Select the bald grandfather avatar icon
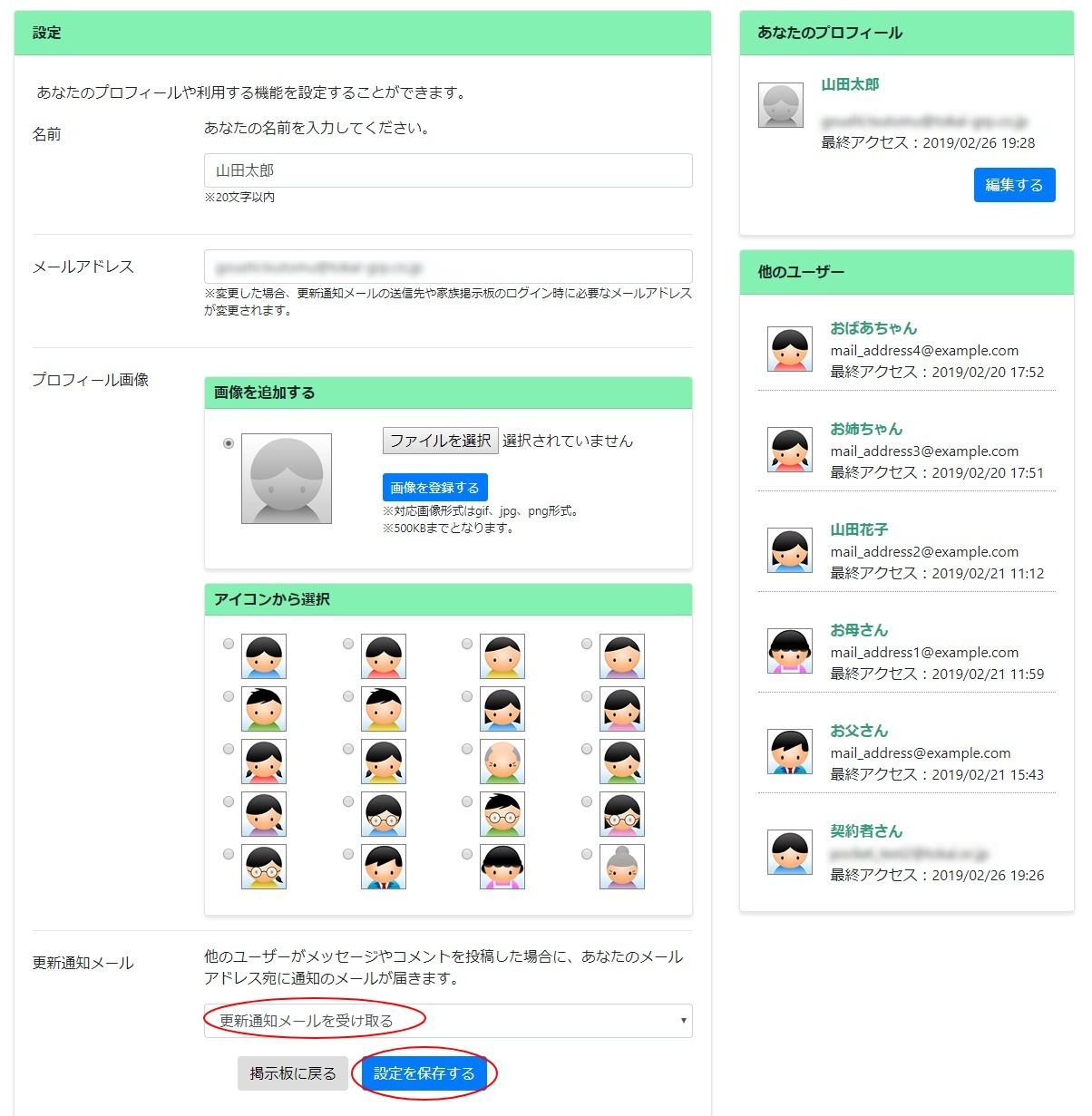This screenshot has width=1092, height=1116. pos(502,761)
